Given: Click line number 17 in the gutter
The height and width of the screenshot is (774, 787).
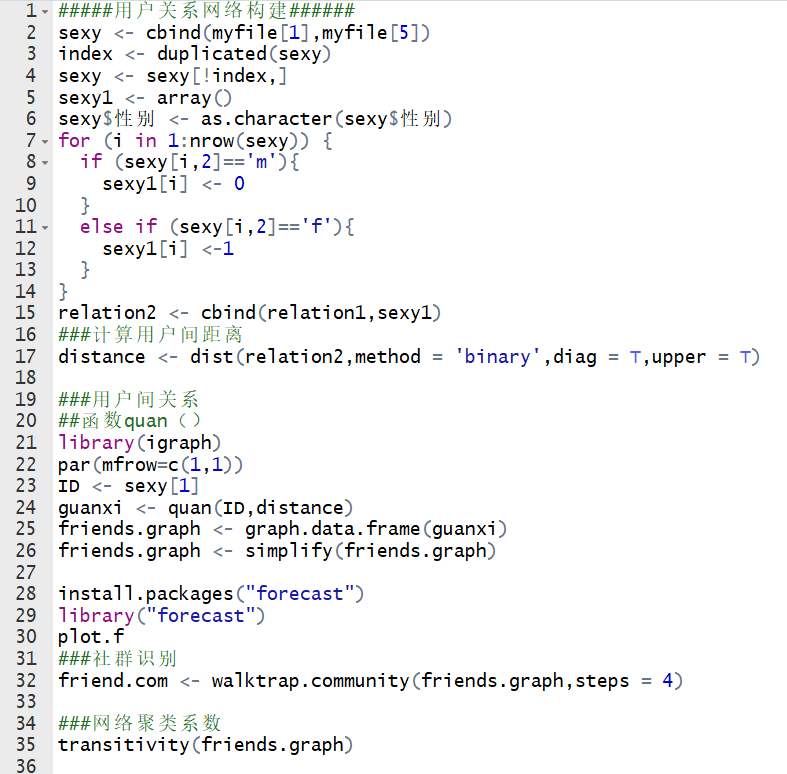Looking at the screenshot, I should click(x=26, y=357).
